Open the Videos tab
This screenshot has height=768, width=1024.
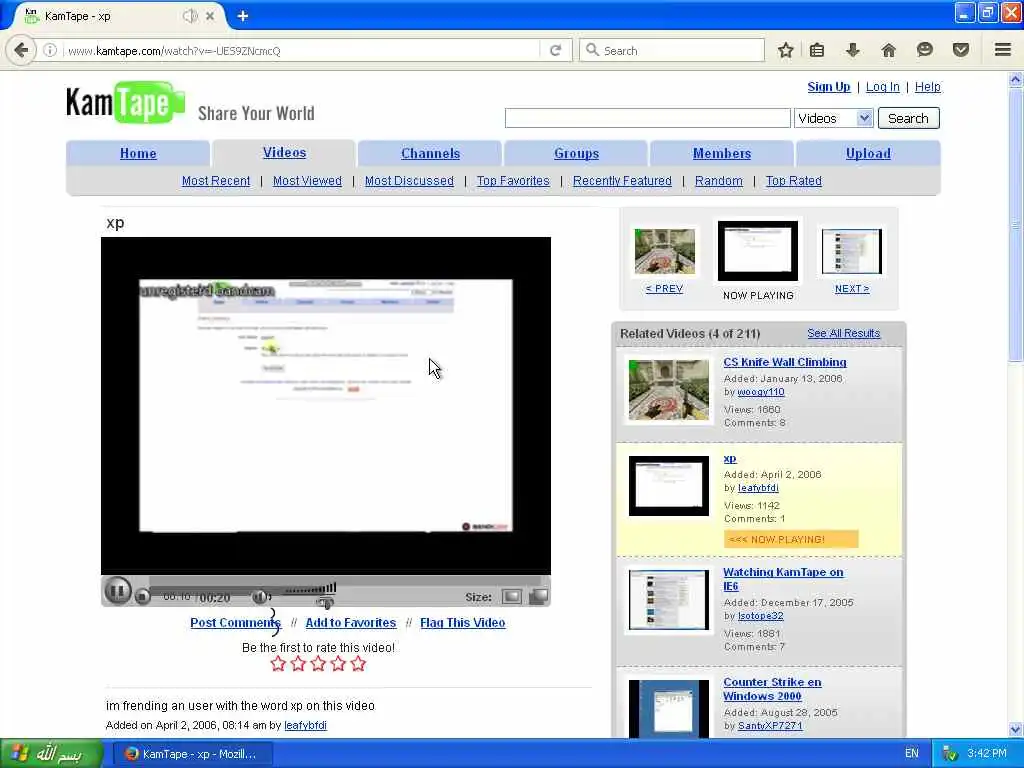click(284, 153)
